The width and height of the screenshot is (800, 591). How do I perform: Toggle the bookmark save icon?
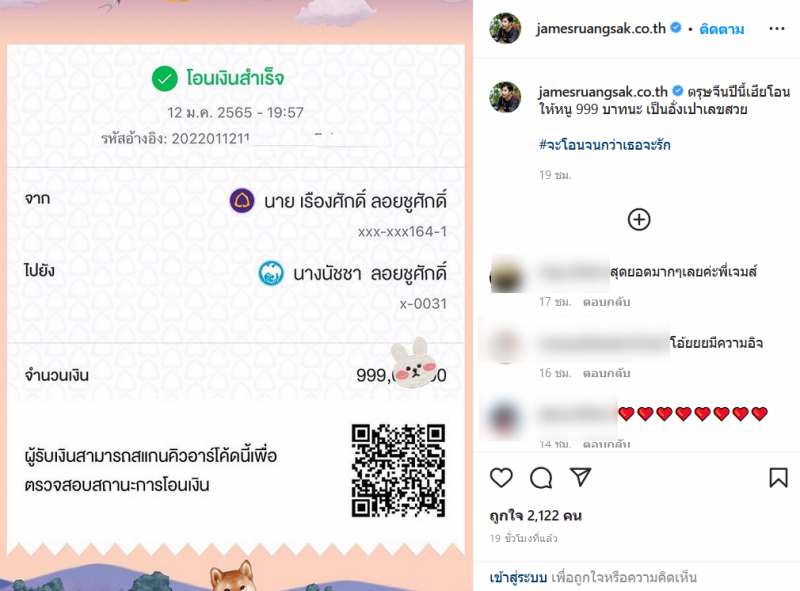(x=778, y=478)
